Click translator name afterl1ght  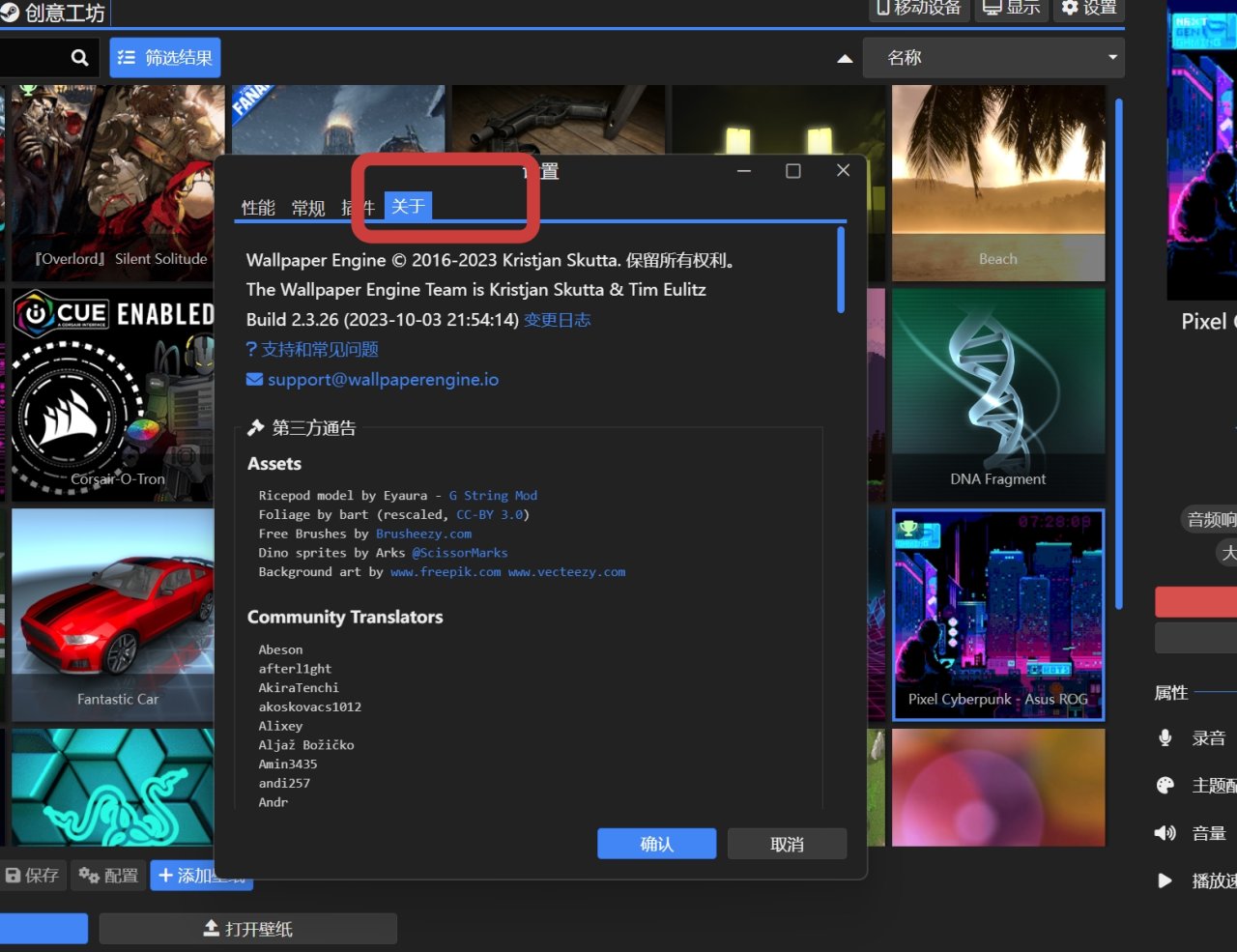pos(295,669)
